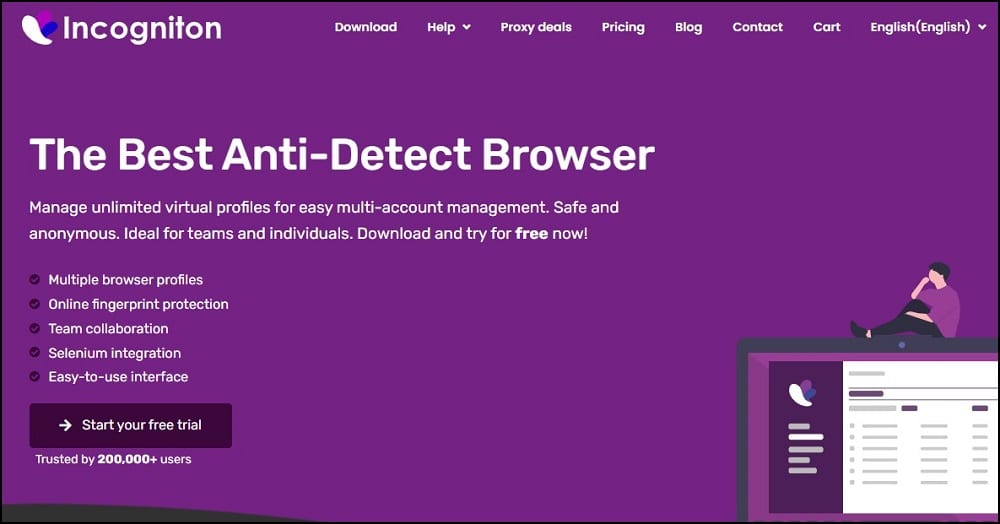Open the Pricing page
Screen dimensions: 1000x524
pyautogui.click(x=623, y=27)
